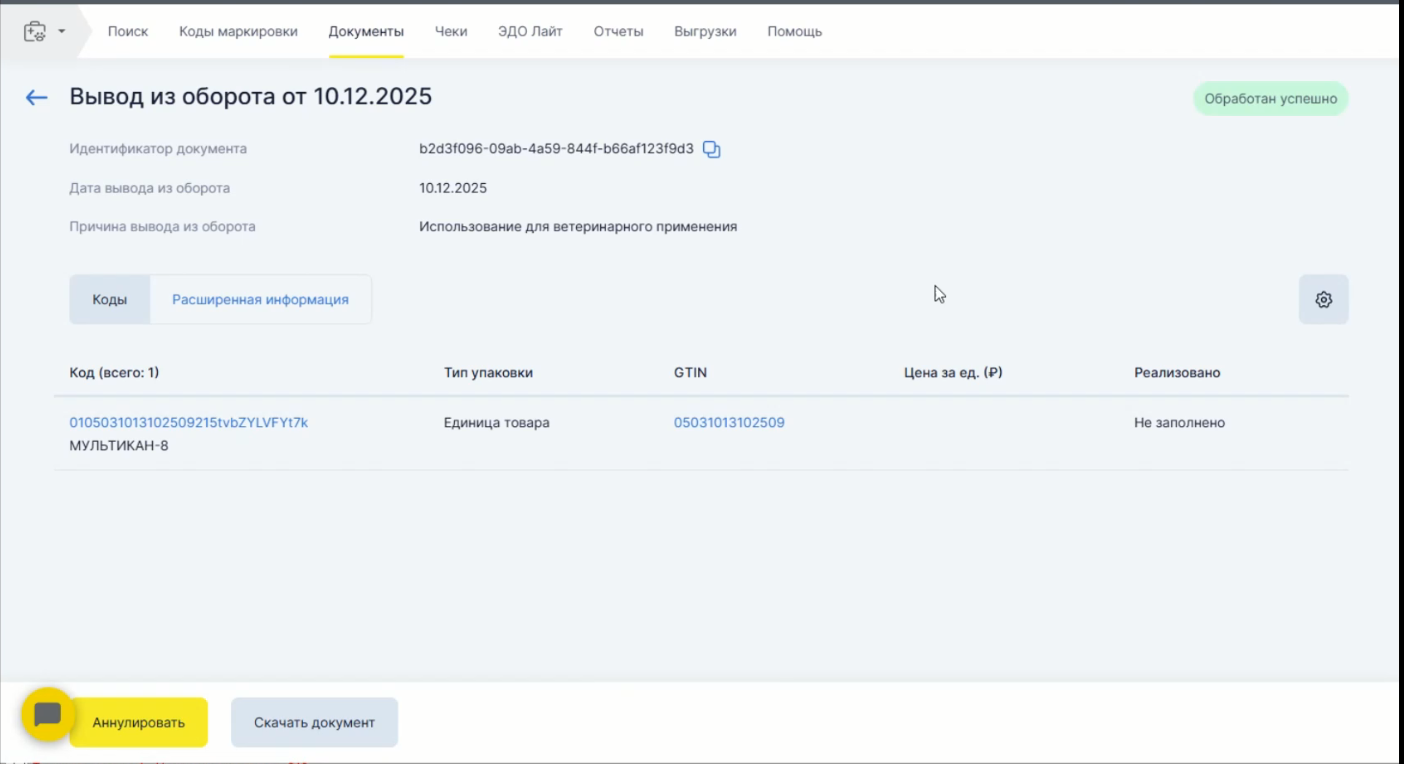Switch to the Коды tab
Image resolution: width=1404 pixels, height=764 pixels.
(110, 300)
